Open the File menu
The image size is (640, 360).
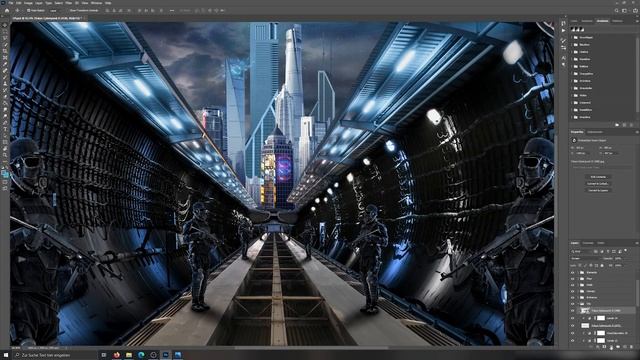[10, 3]
